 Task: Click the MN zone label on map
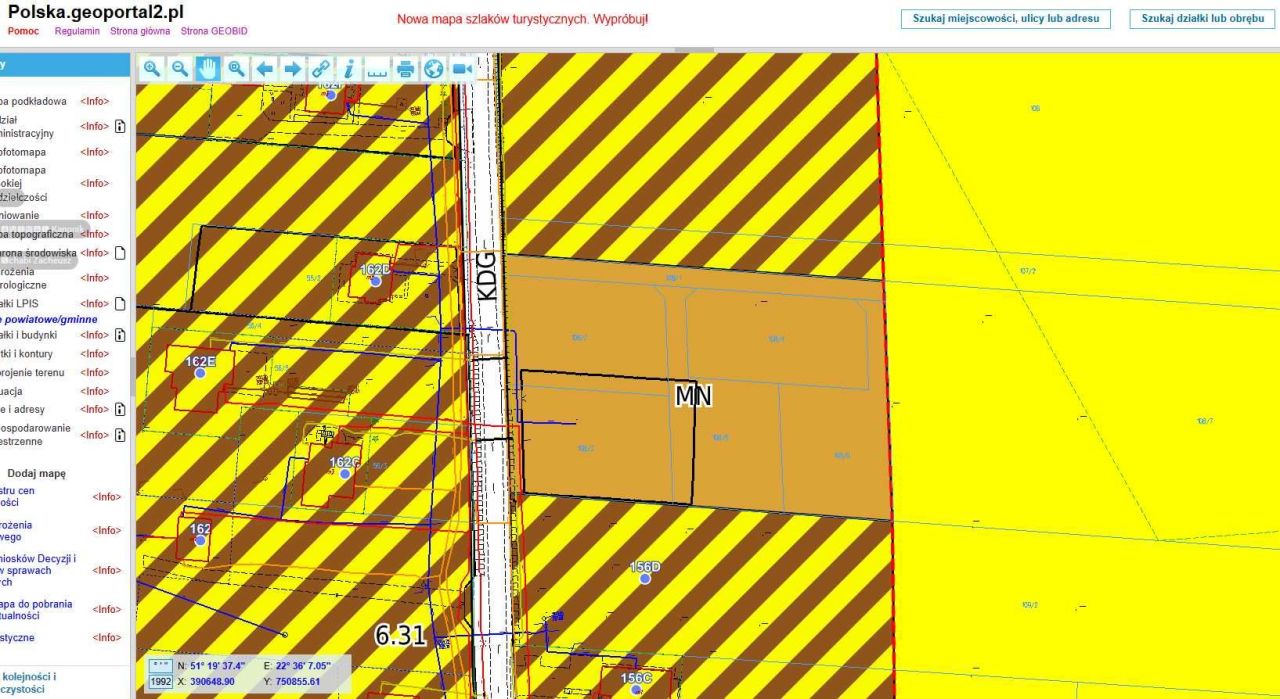(x=693, y=396)
